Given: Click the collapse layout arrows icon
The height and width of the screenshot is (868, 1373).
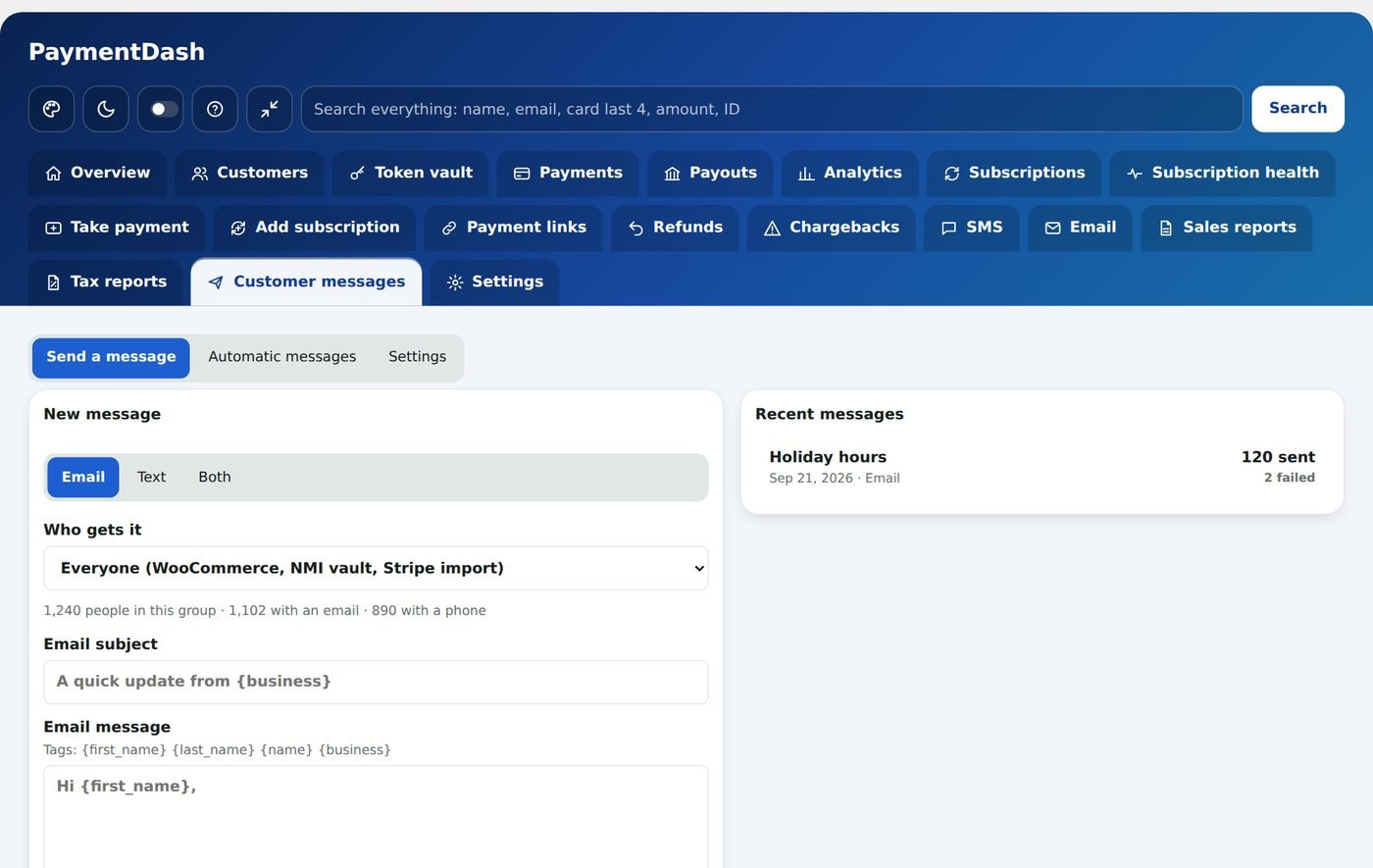Looking at the screenshot, I should [x=270, y=109].
